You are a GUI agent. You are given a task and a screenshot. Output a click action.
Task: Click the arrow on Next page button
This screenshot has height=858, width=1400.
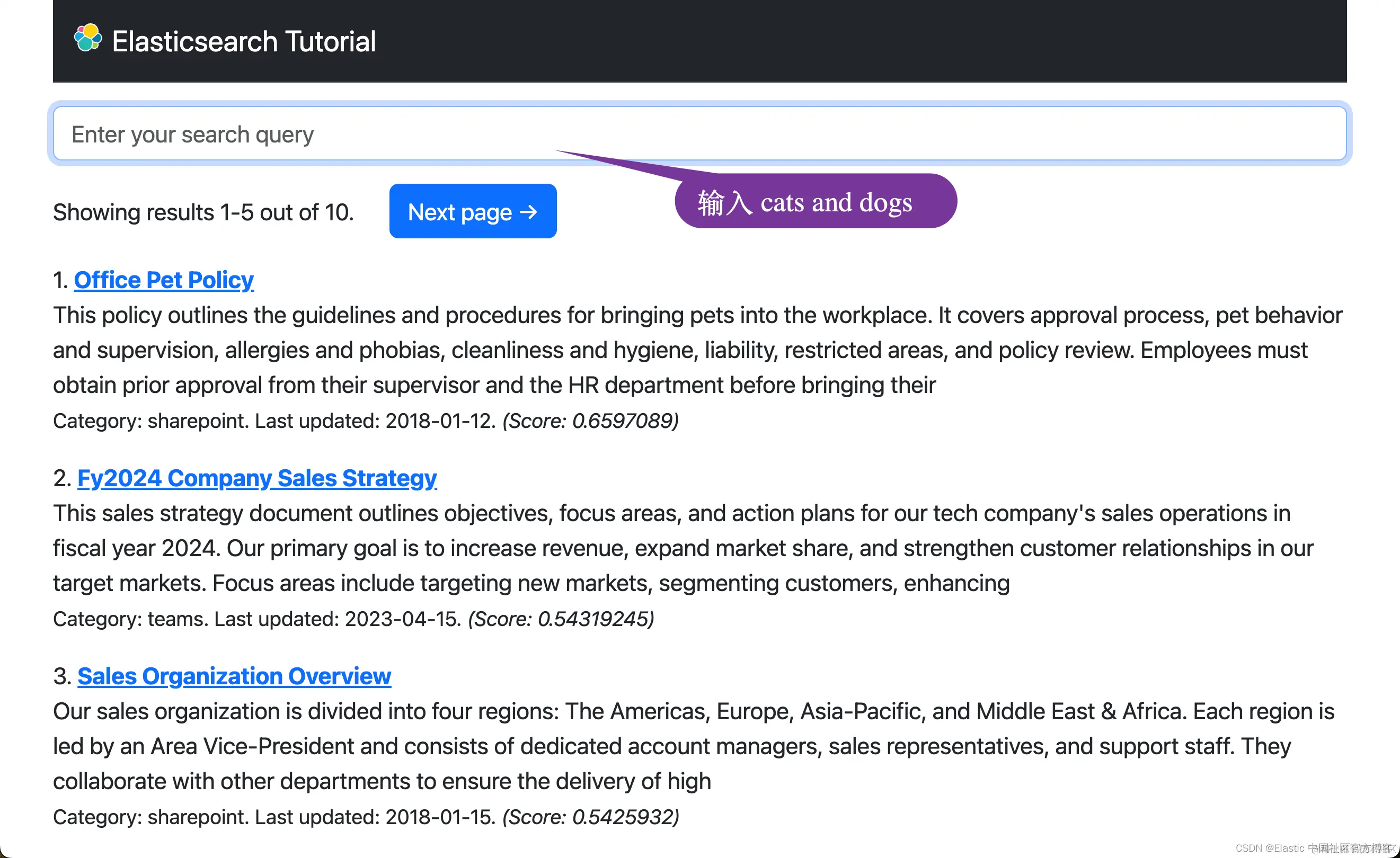pyautogui.click(x=528, y=212)
